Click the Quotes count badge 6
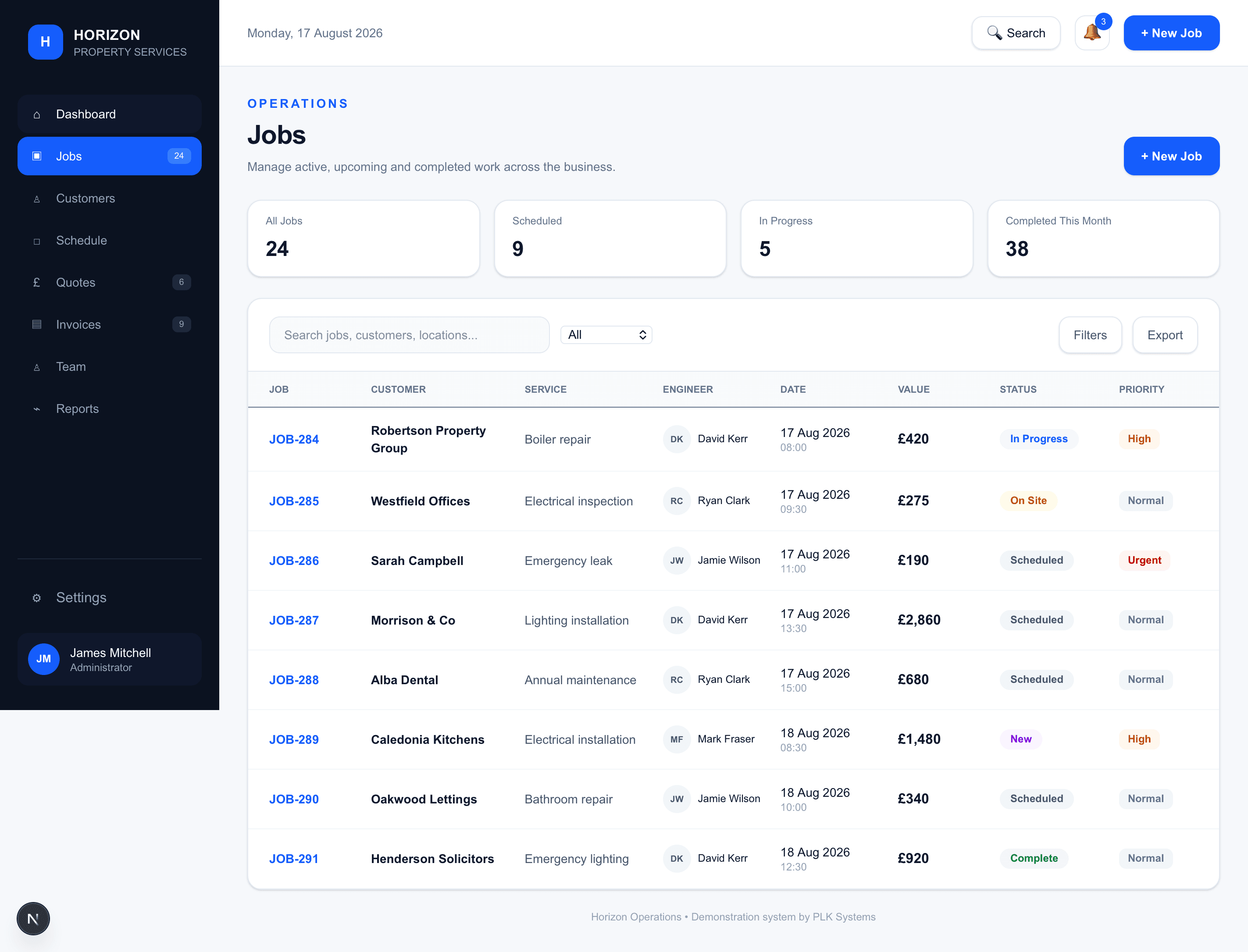This screenshot has width=1248, height=952. point(182,282)
